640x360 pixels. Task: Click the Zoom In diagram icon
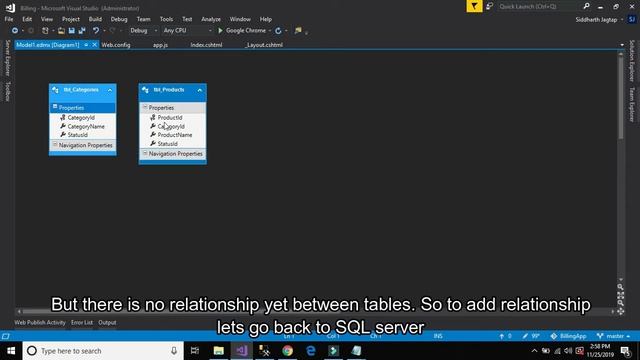coord(620,287)
